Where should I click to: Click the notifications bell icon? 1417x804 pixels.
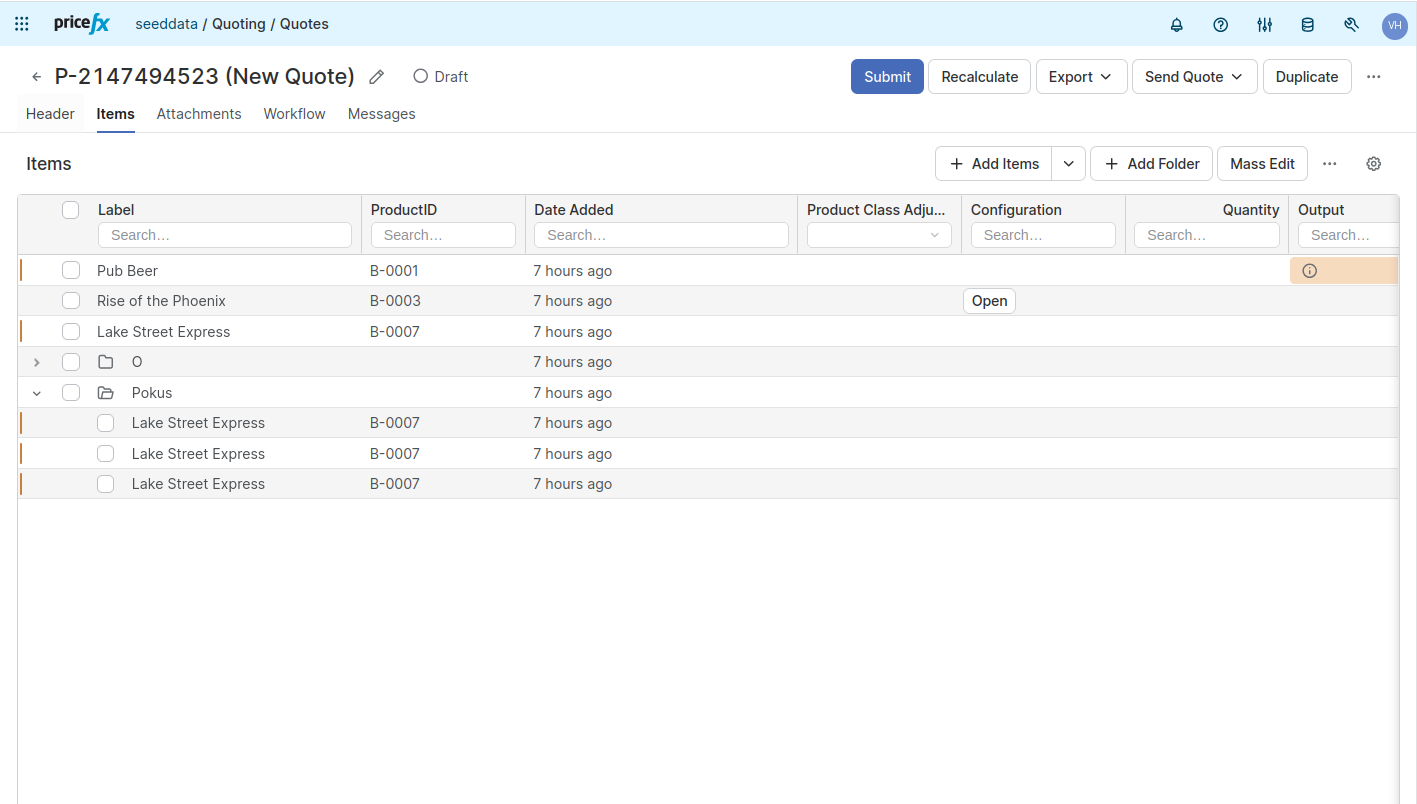(1177, 25)
